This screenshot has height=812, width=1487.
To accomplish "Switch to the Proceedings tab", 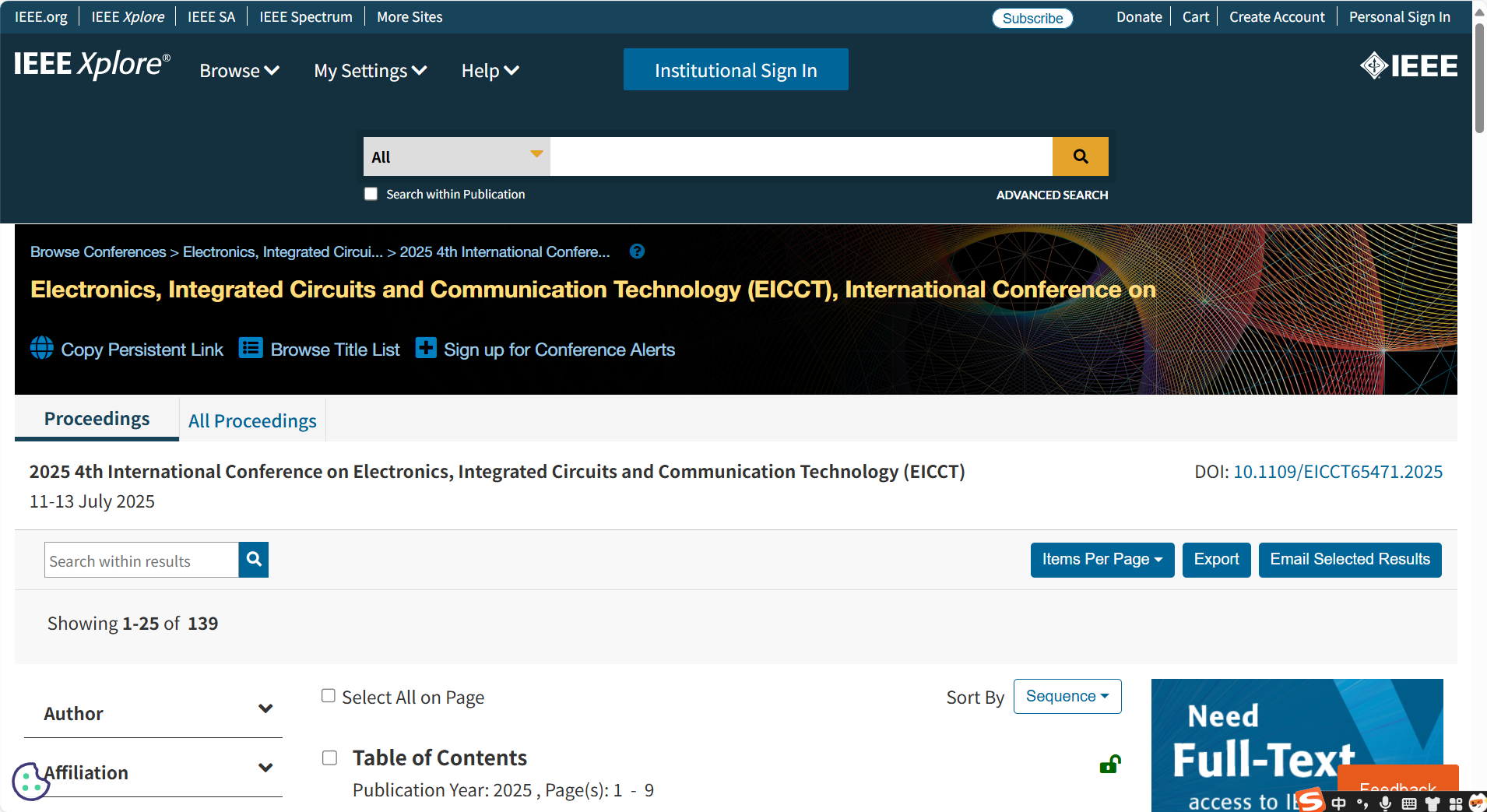I will click(97, 419).
